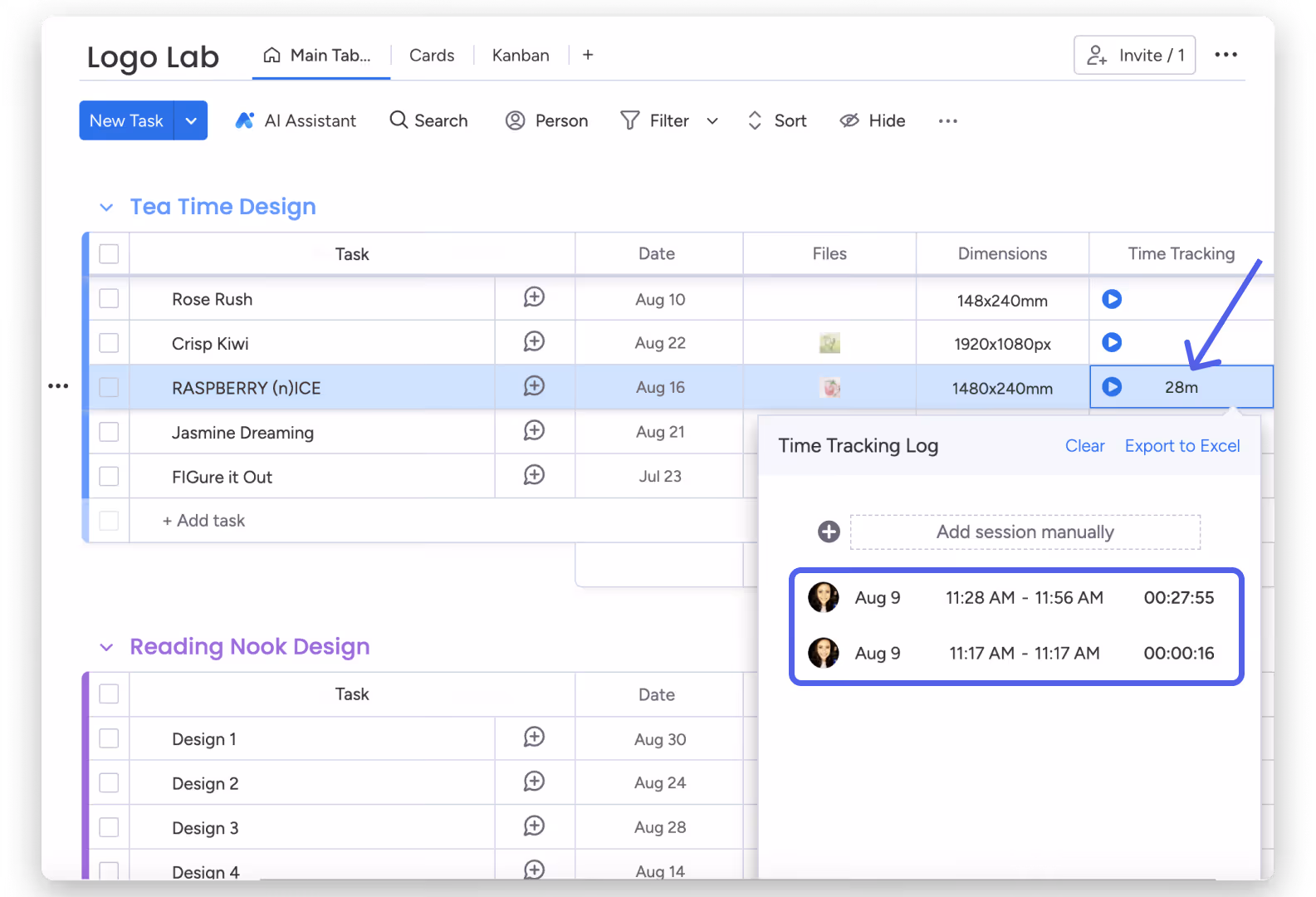1316x897 pixels.
Task: Edit the Aug 16 date cell
Action: click(x=660, y=387)
